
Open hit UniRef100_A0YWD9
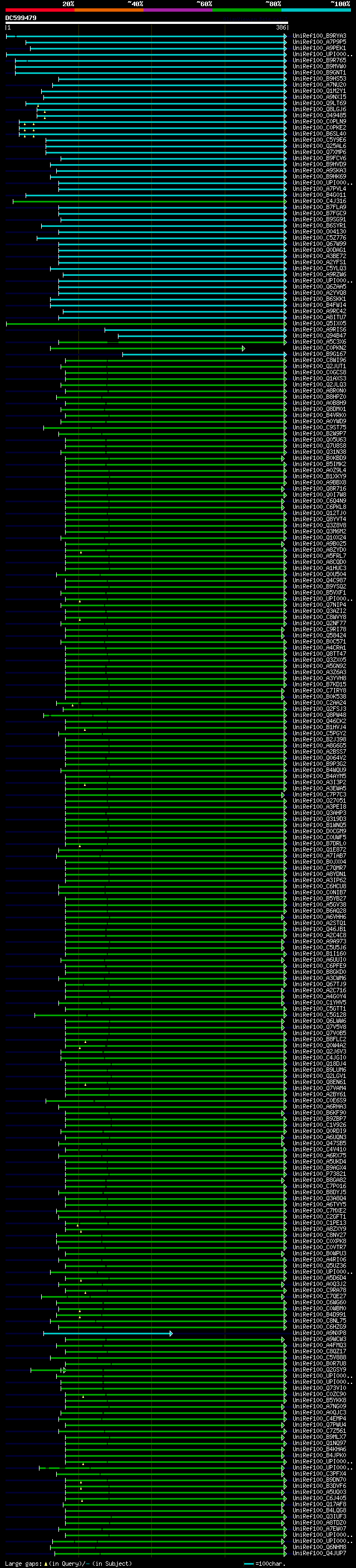click(319, 421)
